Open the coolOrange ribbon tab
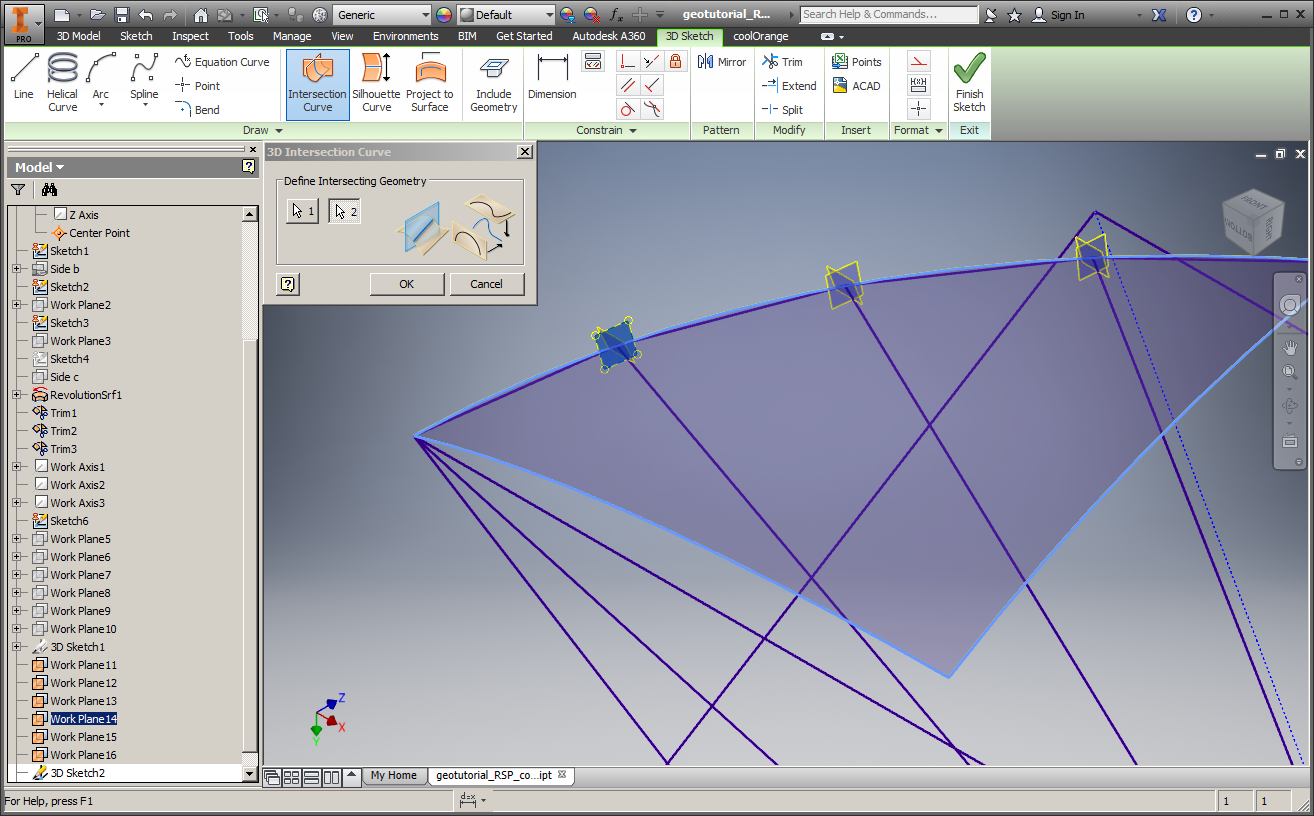The image size is (1314, 816). 760,36
